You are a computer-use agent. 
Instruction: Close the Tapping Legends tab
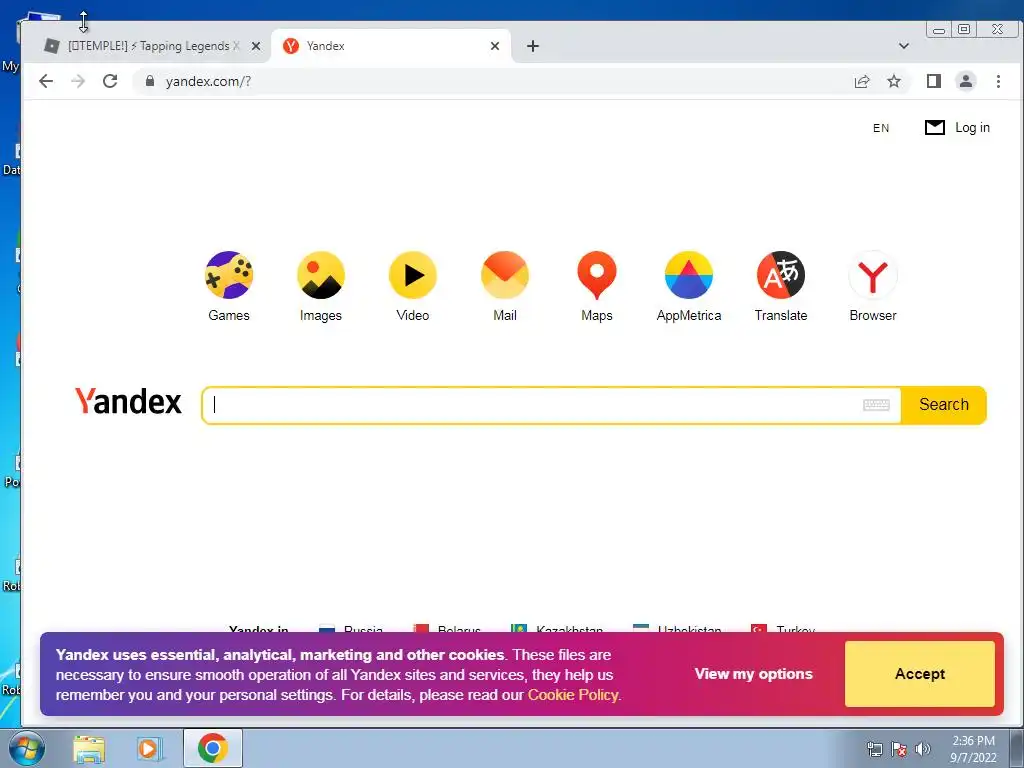click(256, 46)
